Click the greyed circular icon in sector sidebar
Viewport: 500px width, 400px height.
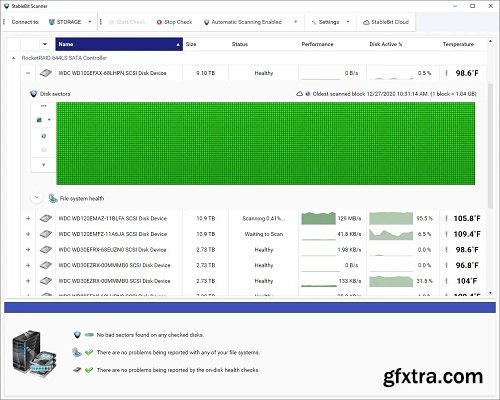[x=44, y=150]
